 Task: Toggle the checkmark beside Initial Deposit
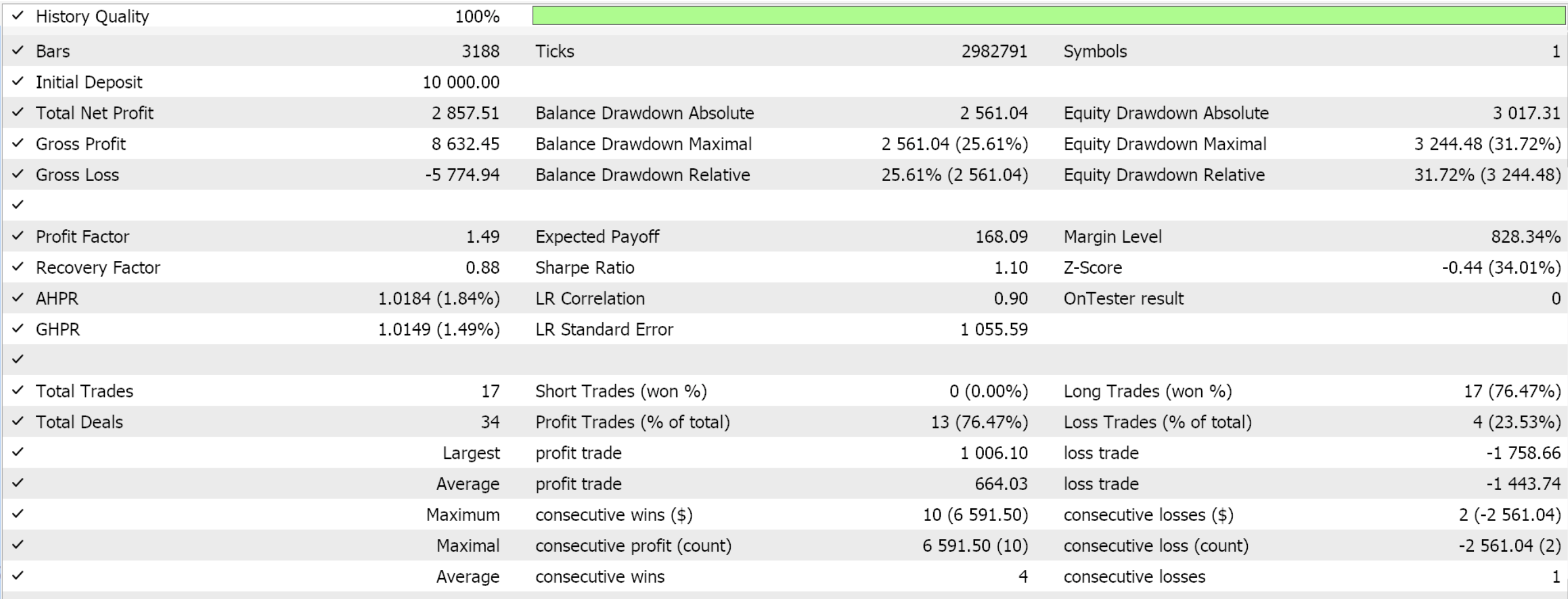tap(17, 81)
